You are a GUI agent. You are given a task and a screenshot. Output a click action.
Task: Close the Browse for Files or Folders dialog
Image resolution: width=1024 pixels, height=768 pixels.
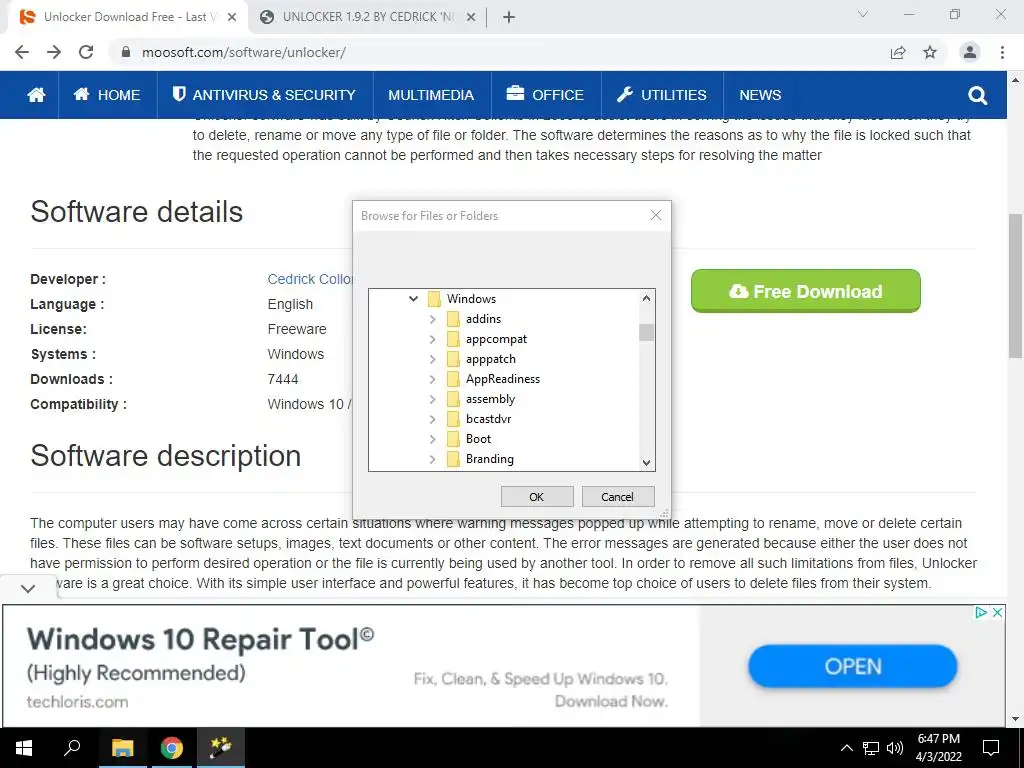coord(656,216)
